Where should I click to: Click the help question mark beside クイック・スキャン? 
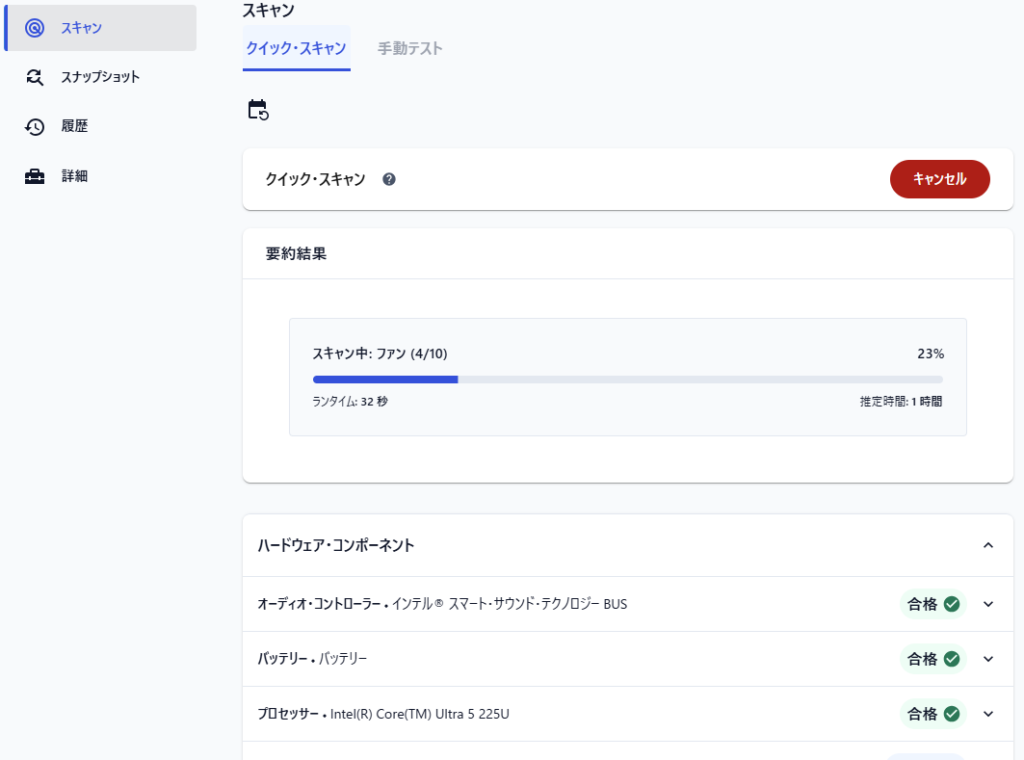389,180
